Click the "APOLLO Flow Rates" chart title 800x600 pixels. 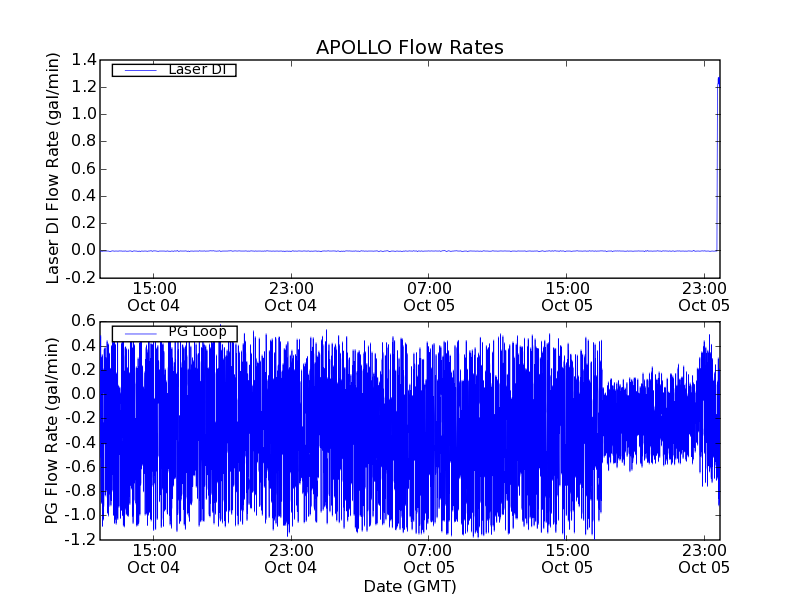[409, 47]
